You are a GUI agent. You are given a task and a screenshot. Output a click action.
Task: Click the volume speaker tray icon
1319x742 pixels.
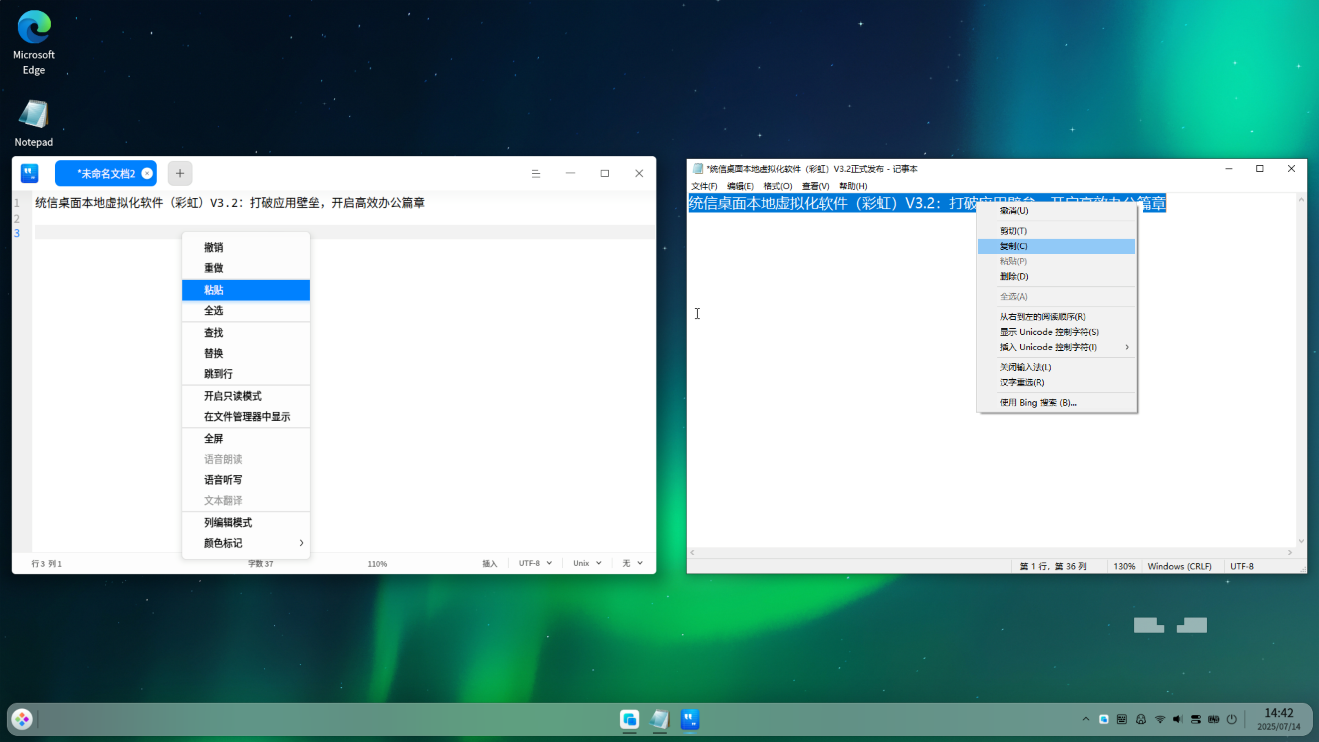coord(1177,719)
